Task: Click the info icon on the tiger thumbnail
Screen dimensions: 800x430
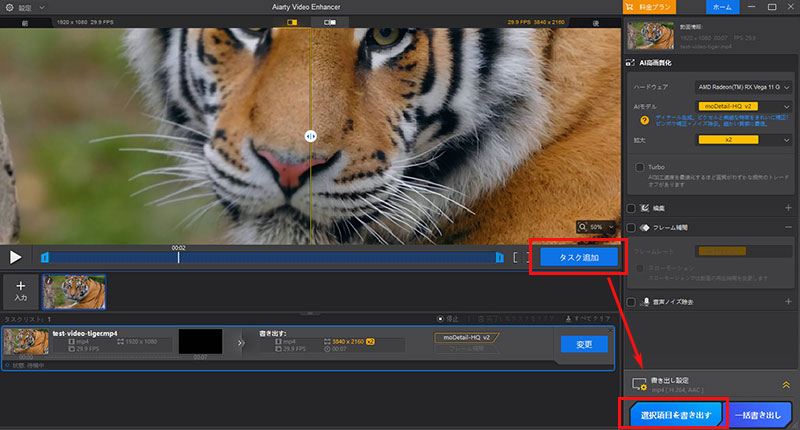Action: click(x=49, y=281)
